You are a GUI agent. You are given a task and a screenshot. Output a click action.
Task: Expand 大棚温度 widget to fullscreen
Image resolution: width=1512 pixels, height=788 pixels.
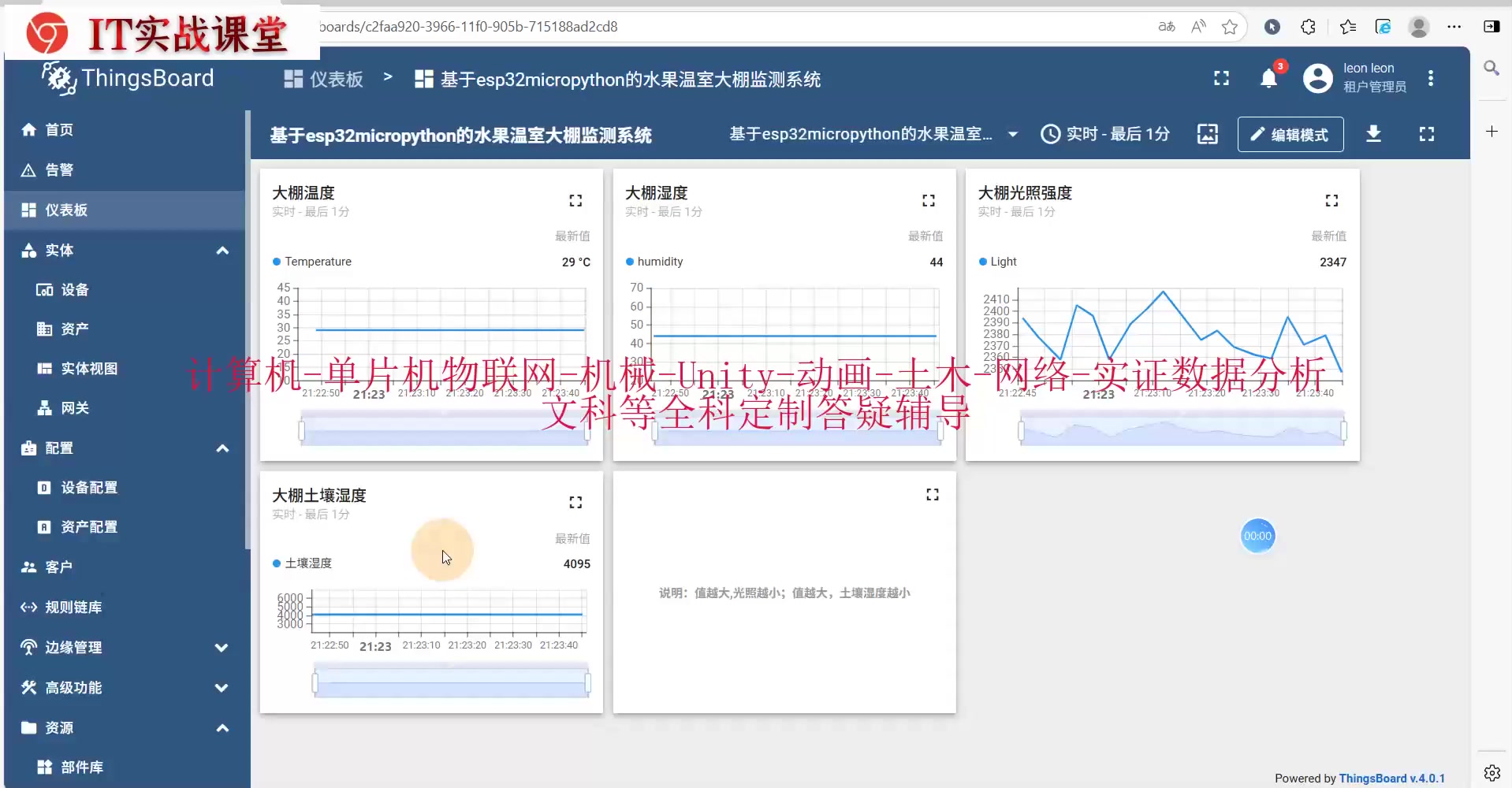coord(575,200)
